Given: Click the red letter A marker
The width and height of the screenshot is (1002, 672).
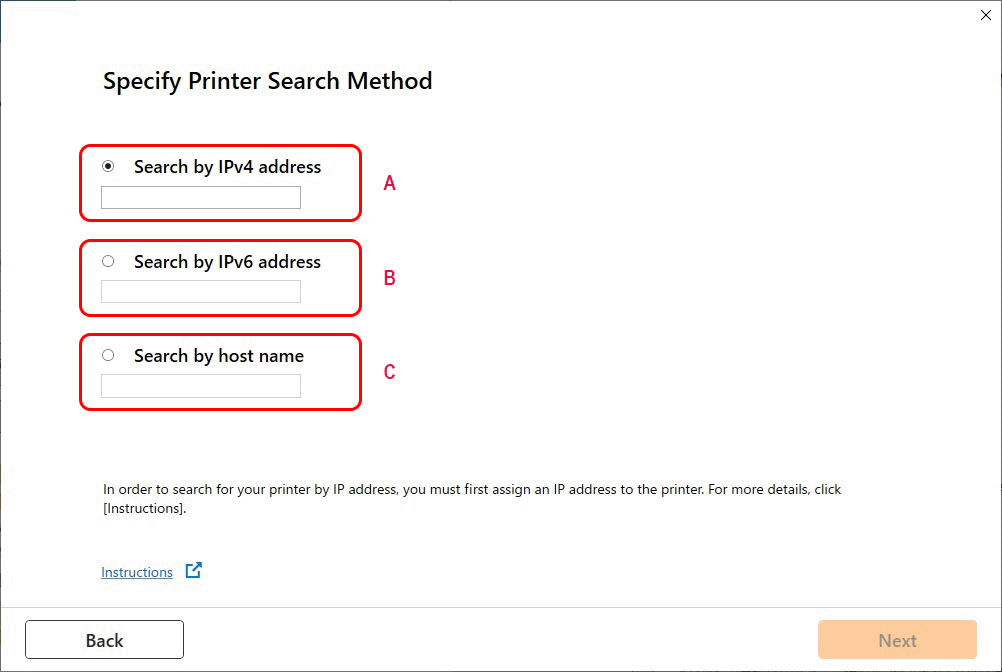Looking at the screenshot, I should click(390, 183).
